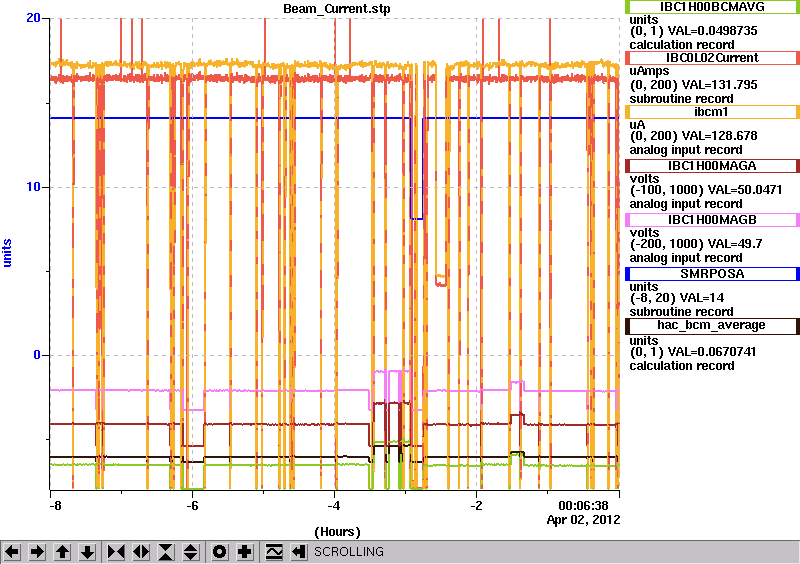Click the X-axis tick label -8
800x564 pixels.
[55, 506]
